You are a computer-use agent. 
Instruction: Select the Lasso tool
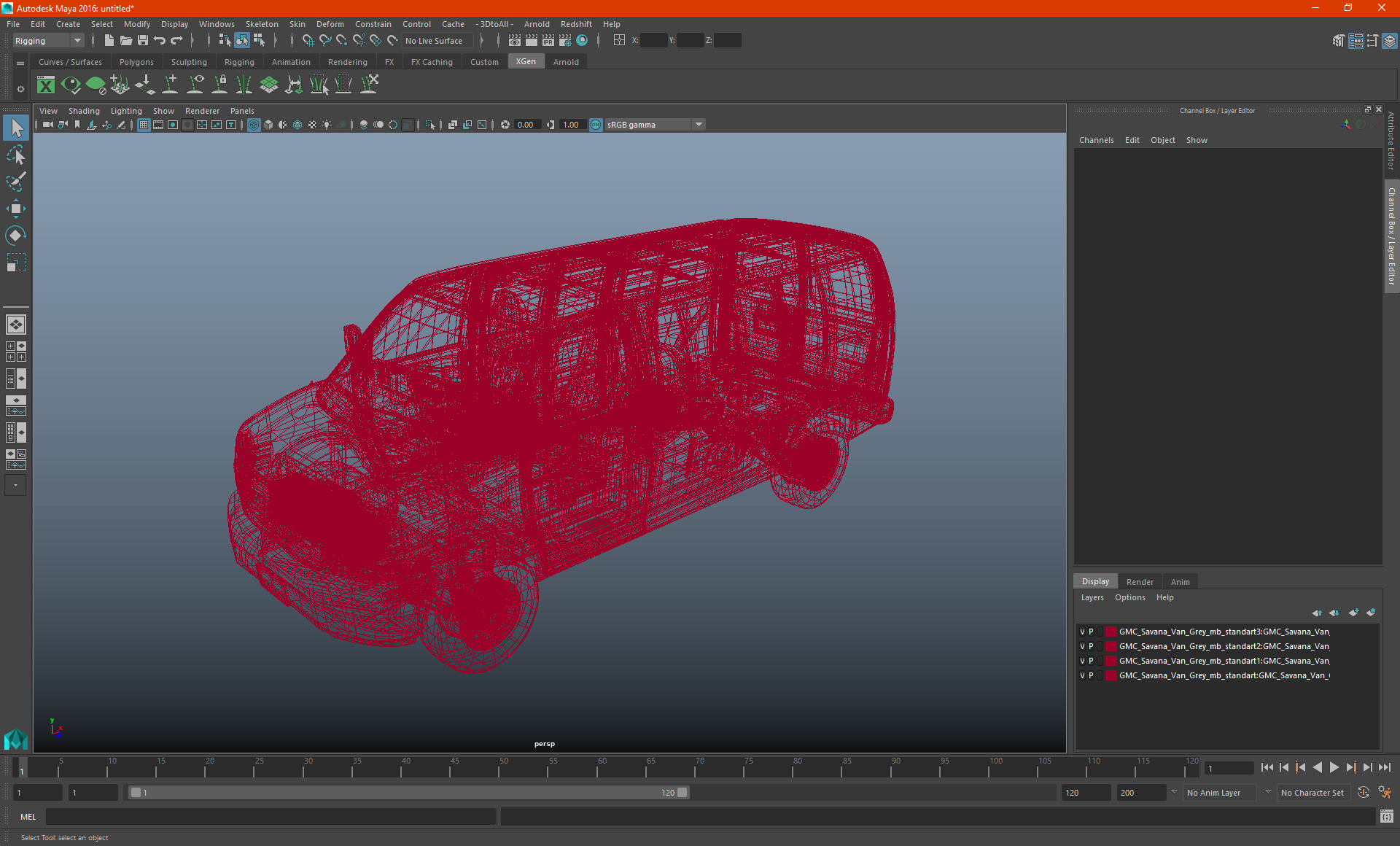(16, 155)
